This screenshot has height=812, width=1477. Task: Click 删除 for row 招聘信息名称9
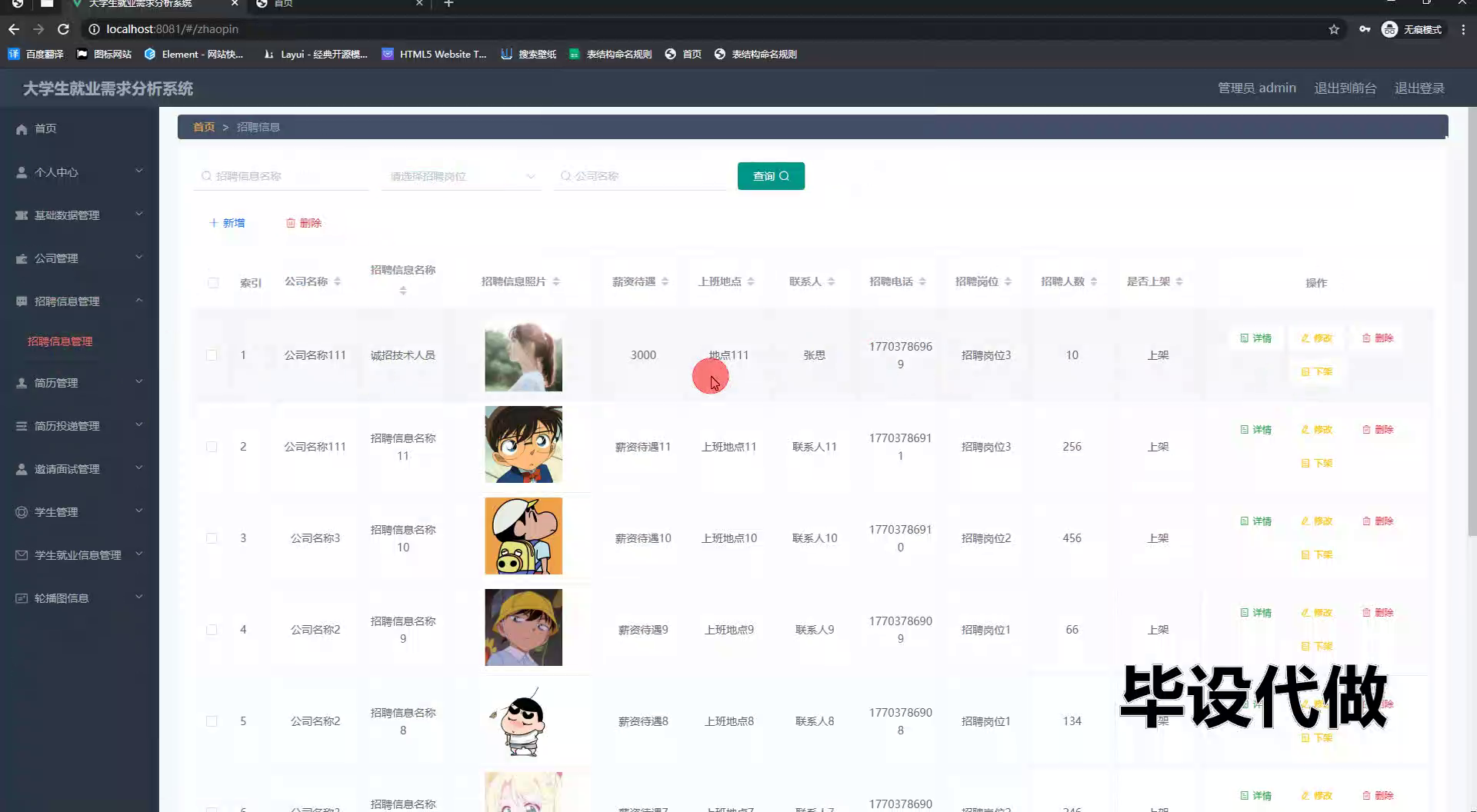pos(1377,613)
